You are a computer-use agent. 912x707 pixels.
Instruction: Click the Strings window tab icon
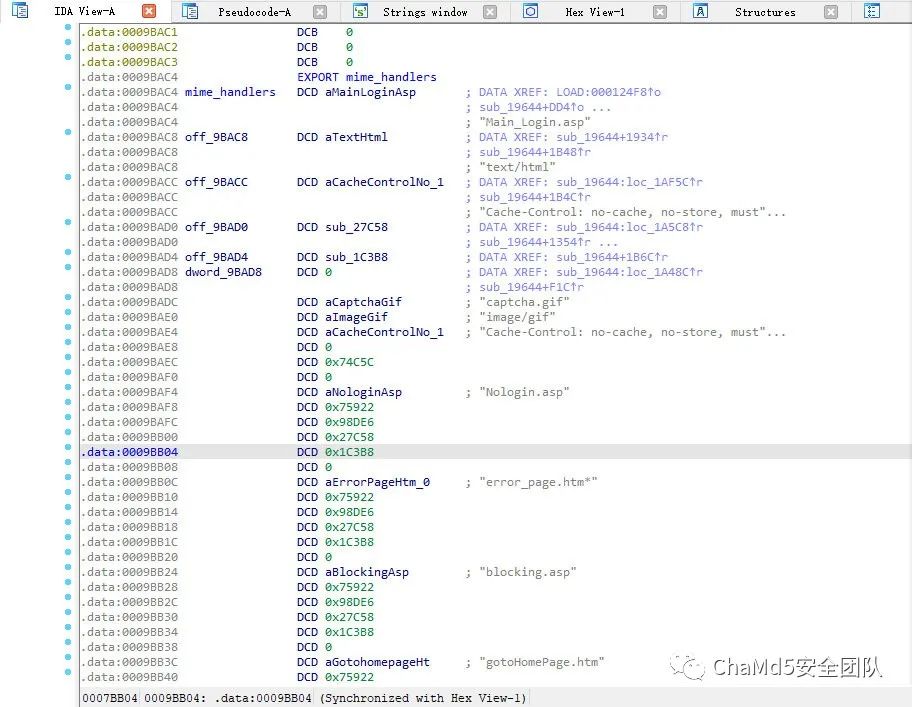361,11
